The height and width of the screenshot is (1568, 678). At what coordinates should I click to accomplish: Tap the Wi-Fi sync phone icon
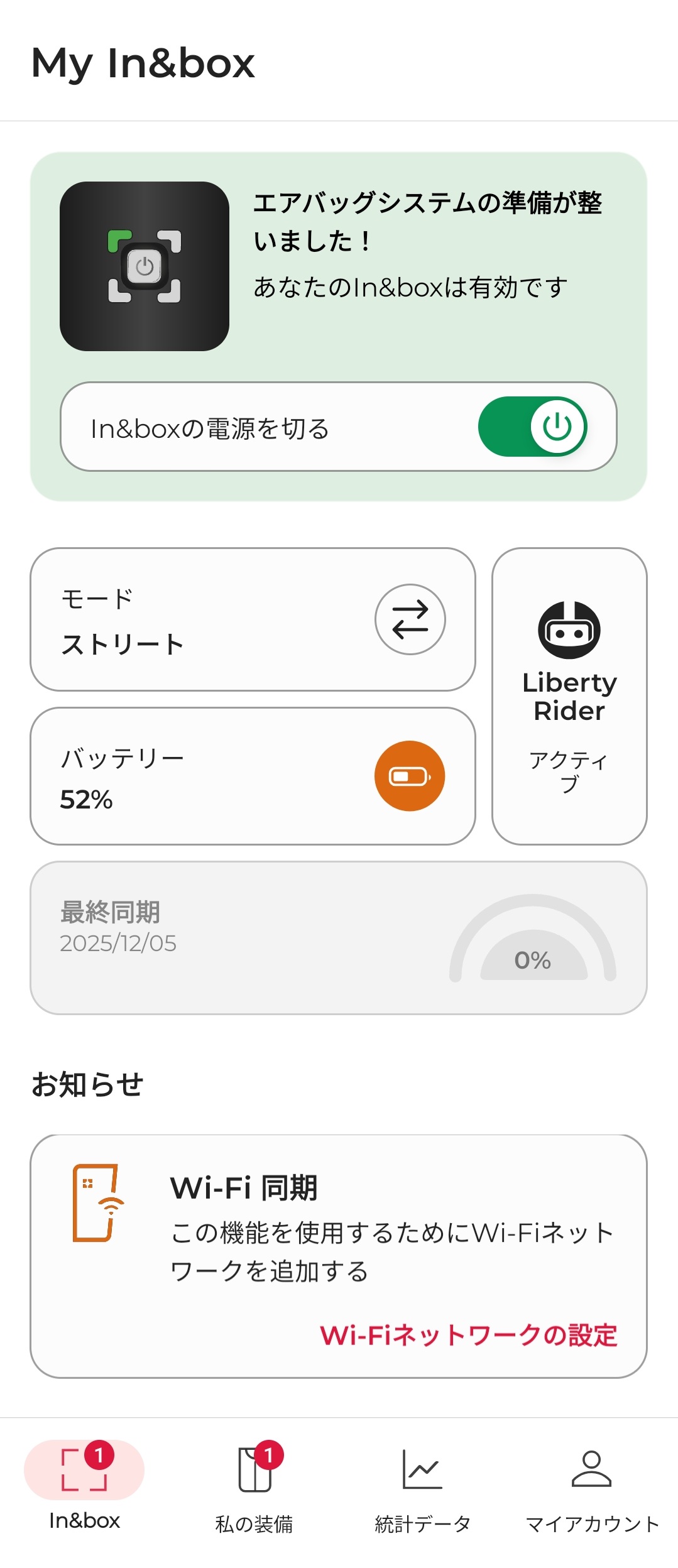pos(97,1203)
